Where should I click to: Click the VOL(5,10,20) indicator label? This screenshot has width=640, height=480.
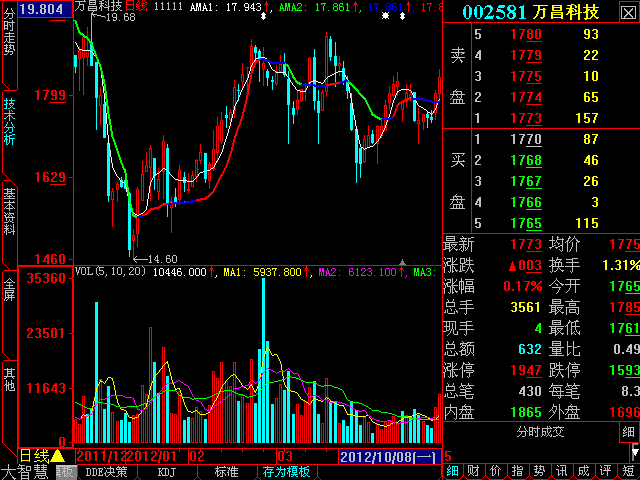tap(111, 271)
